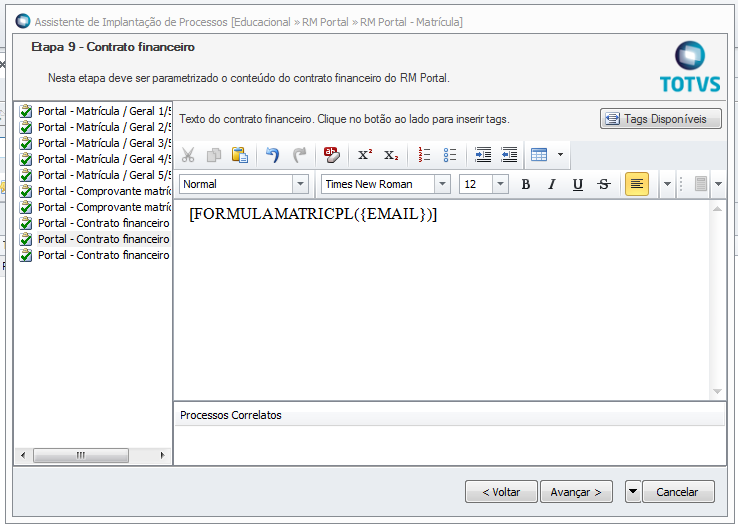Click the insert table icon
The image size is (738, 529).
[x=539, y=155]
